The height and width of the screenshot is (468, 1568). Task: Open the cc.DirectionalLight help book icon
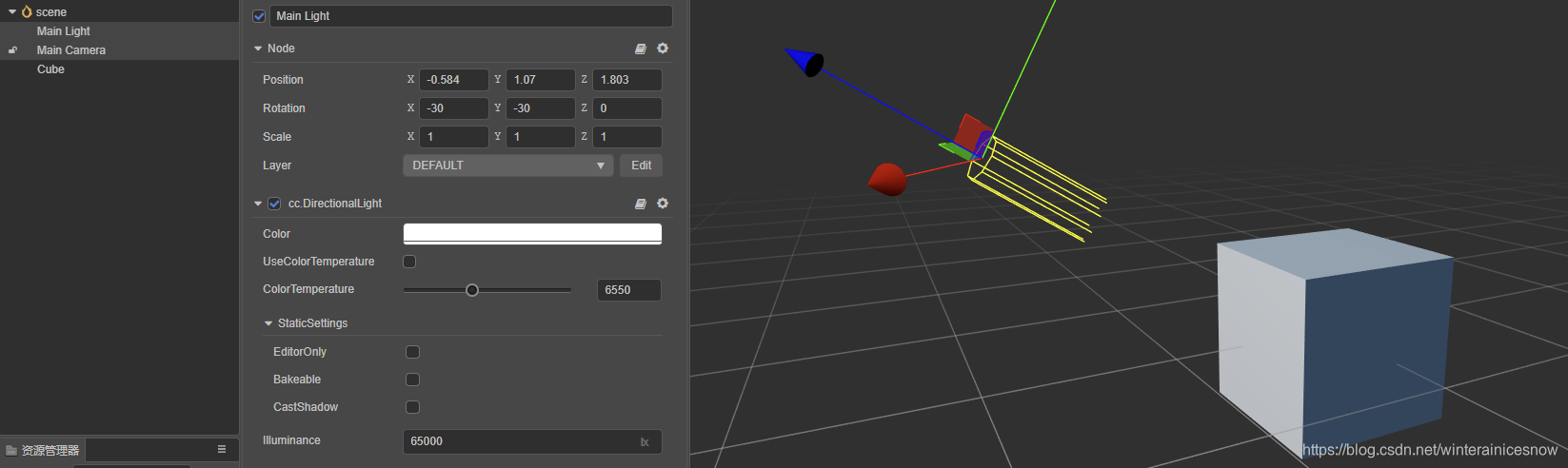pos(641,204)
